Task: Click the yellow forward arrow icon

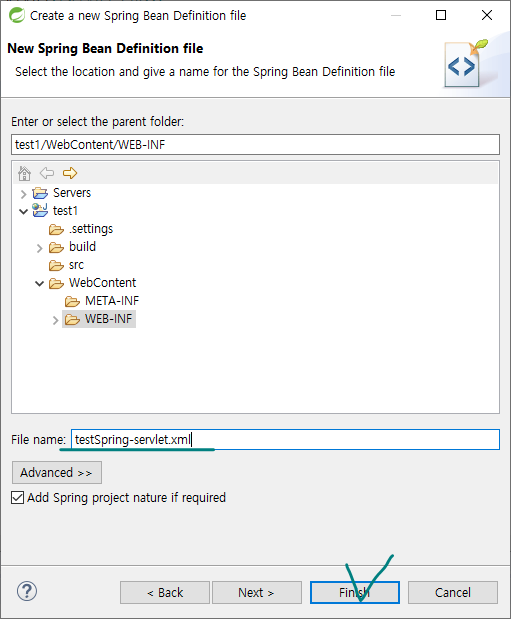Action: point(70,173)
